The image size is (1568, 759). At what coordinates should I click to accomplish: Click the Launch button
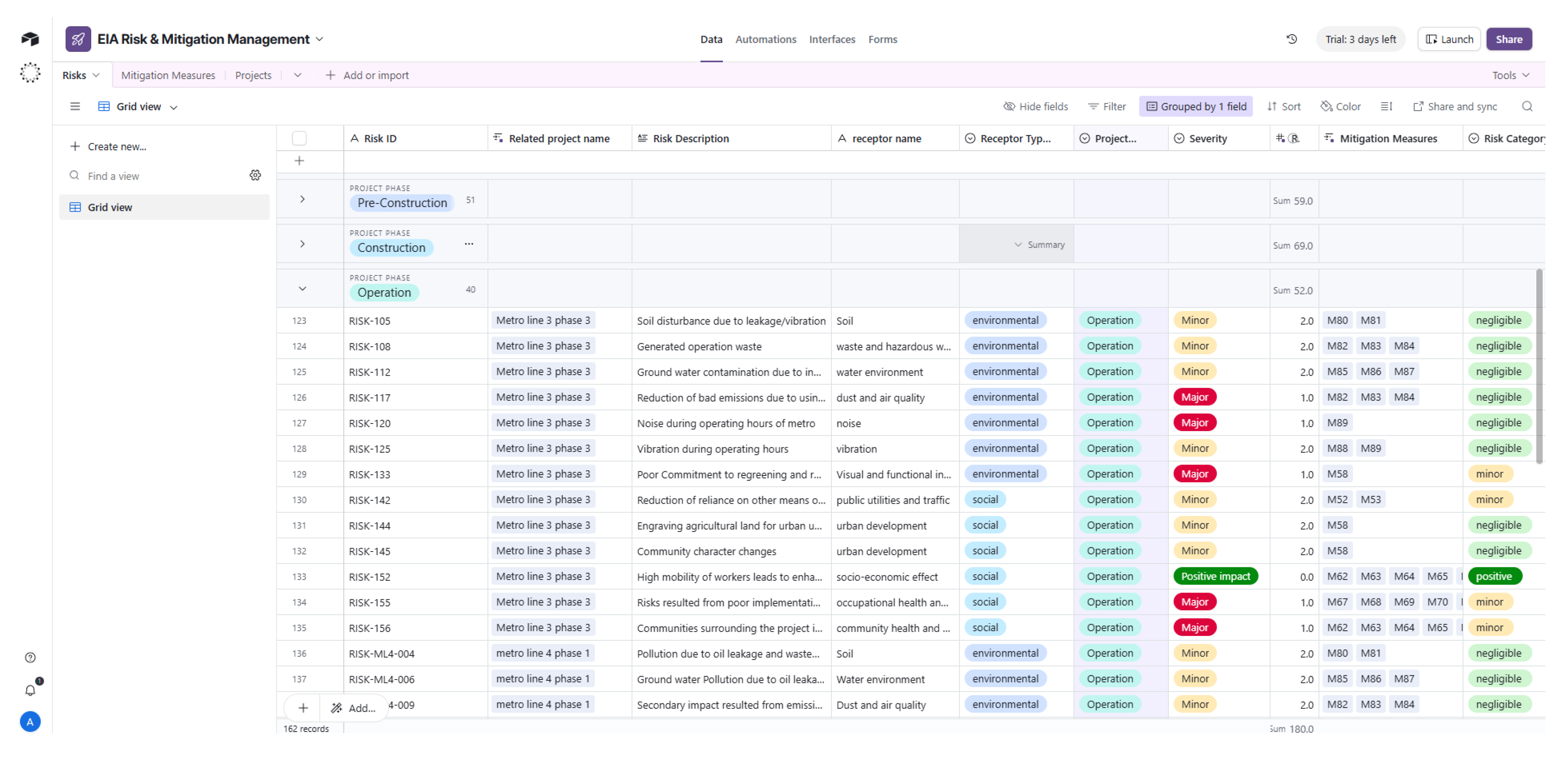click(x=1449, y=39)
